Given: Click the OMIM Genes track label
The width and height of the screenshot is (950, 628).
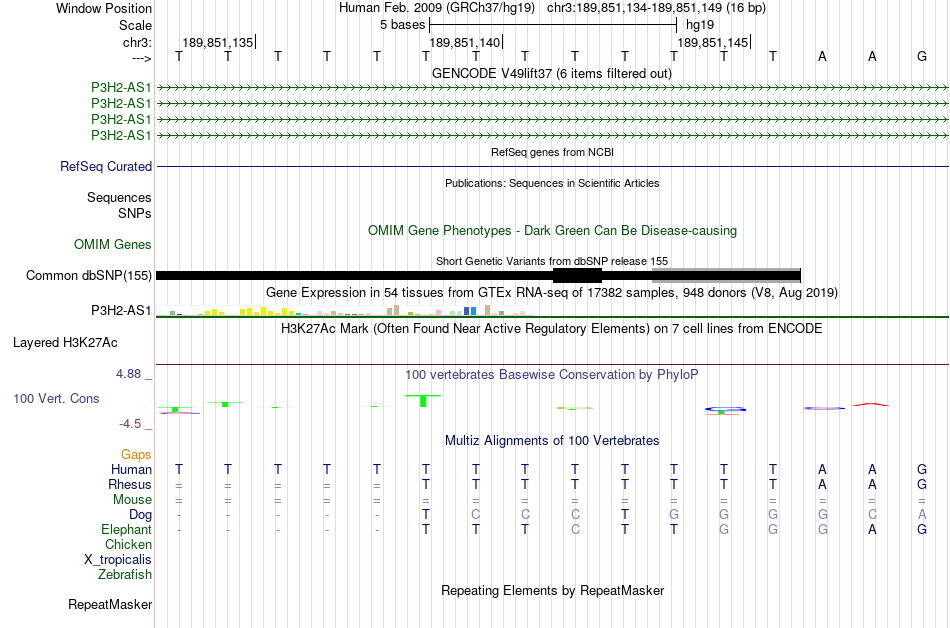Looking at the screenshot, I should click(x=113, y=245).
